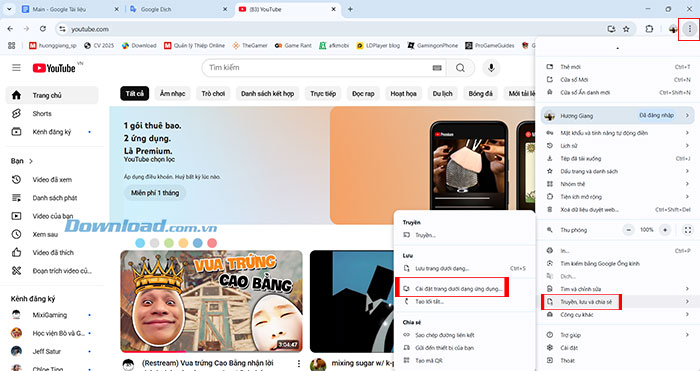Choose Thẻ mới from the Chrome menu
Image resolution: width=700 pixels, height=371 pixels.
tap(617, 67)
